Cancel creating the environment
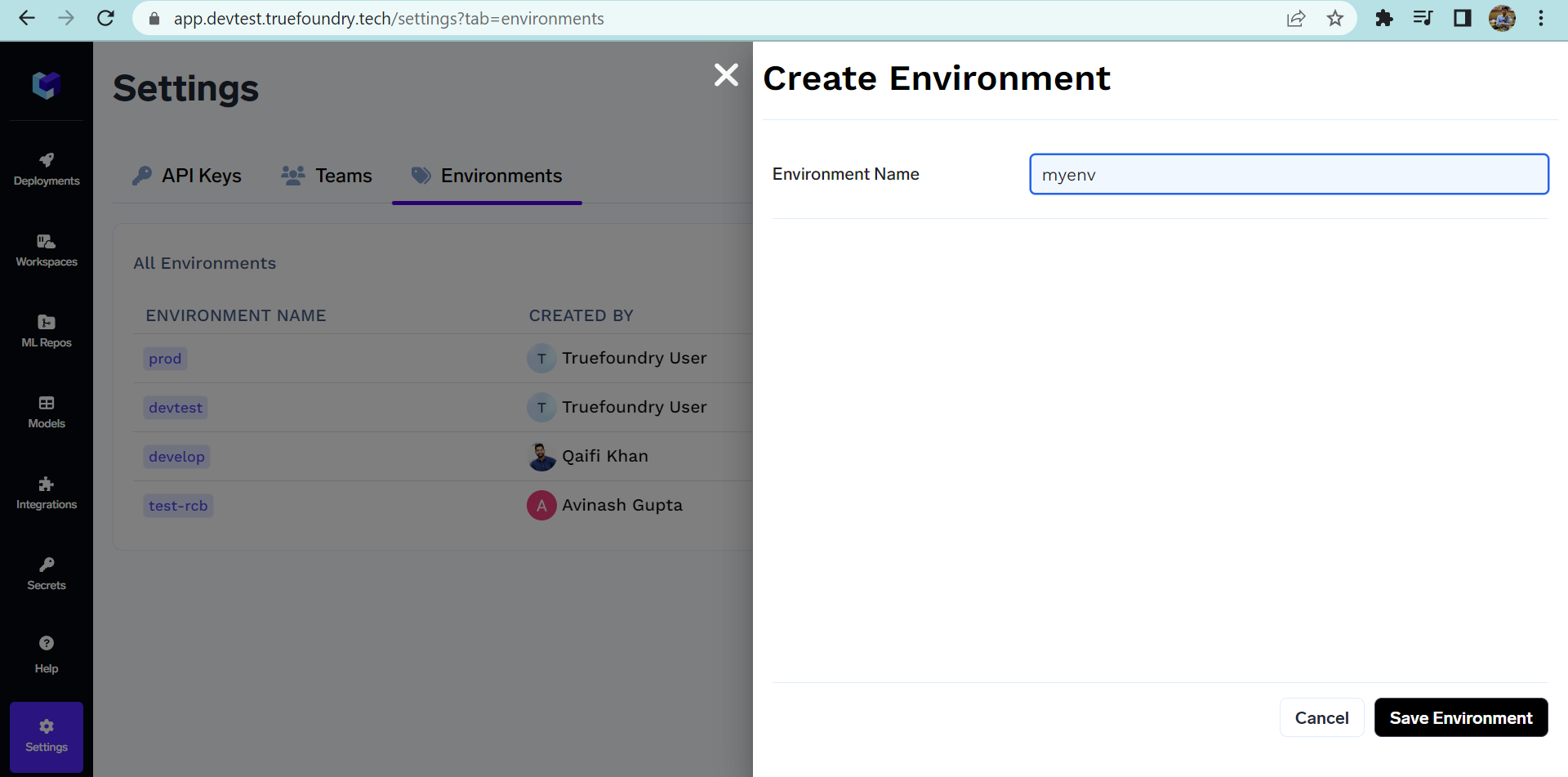The width and height of the screenshot is (1568, 777). pos(1321,717)
